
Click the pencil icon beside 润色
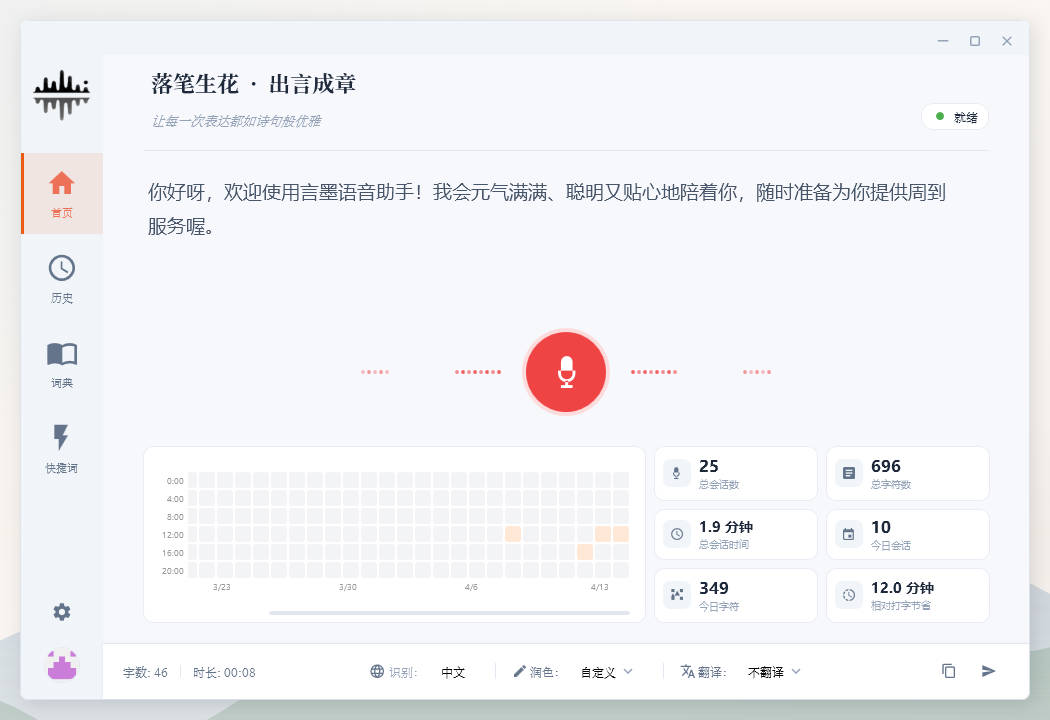click(x=519, y=671)
